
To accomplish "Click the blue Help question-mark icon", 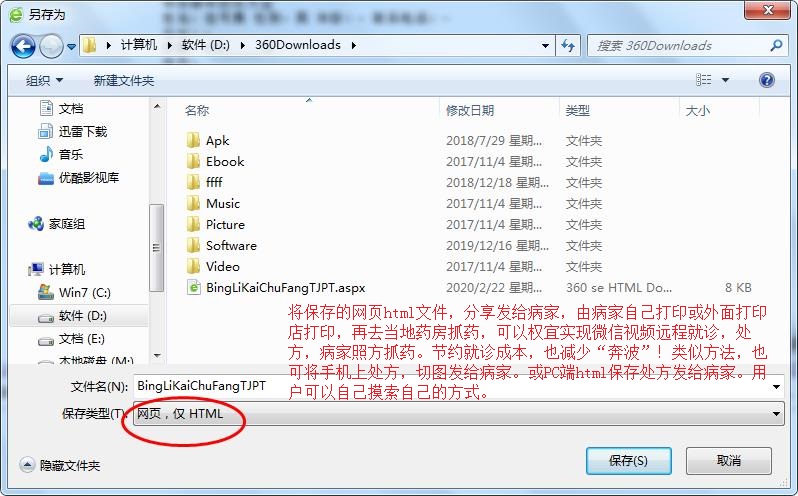I will click(x=766, y=80).
